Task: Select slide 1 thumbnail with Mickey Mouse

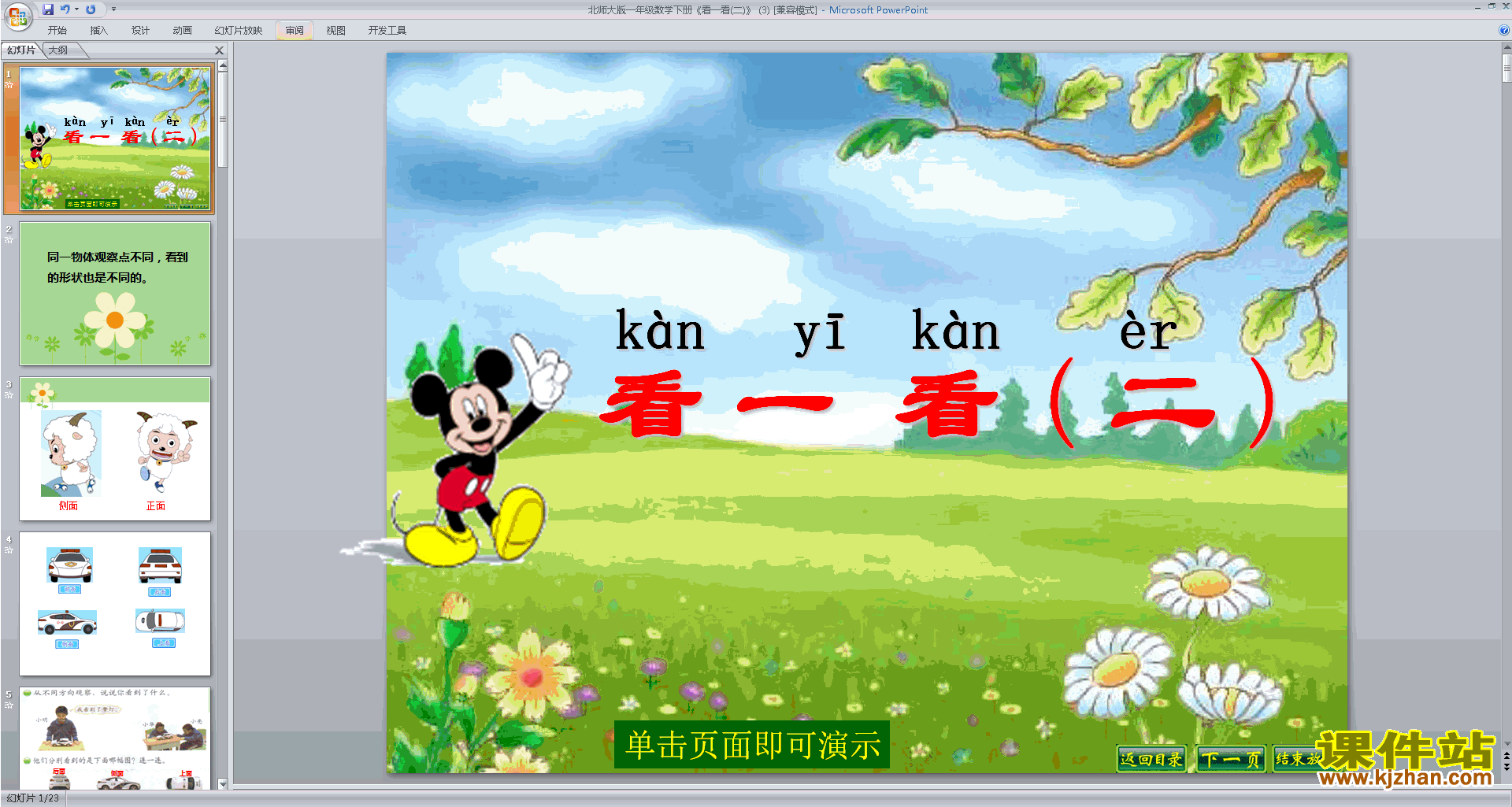Action: tap(115, 139)
